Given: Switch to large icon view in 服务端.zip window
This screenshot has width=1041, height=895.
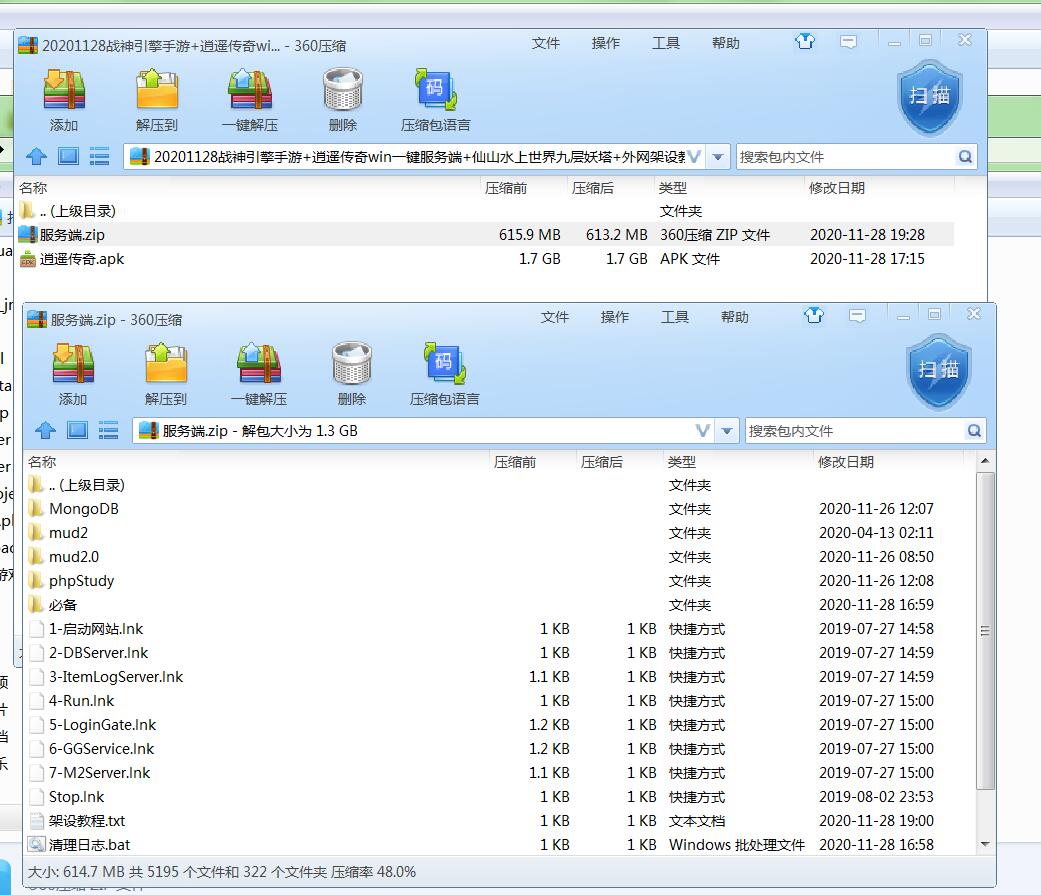Looking at the screenshot, I should [x=77, y=431].
